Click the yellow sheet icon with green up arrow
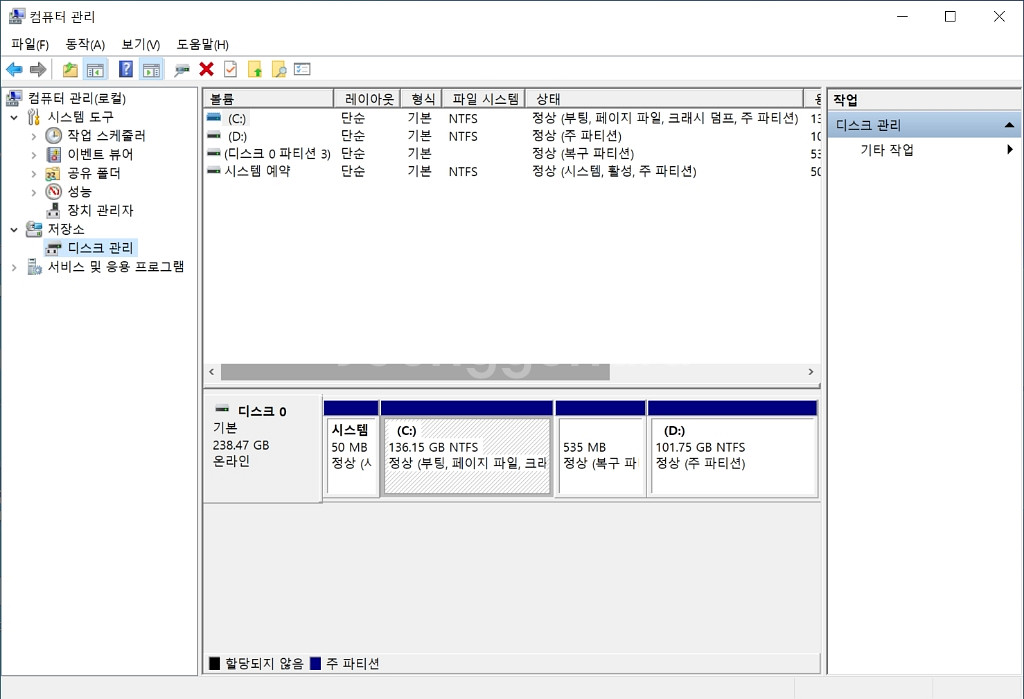The image size is (1024, 699). (255, 69)
